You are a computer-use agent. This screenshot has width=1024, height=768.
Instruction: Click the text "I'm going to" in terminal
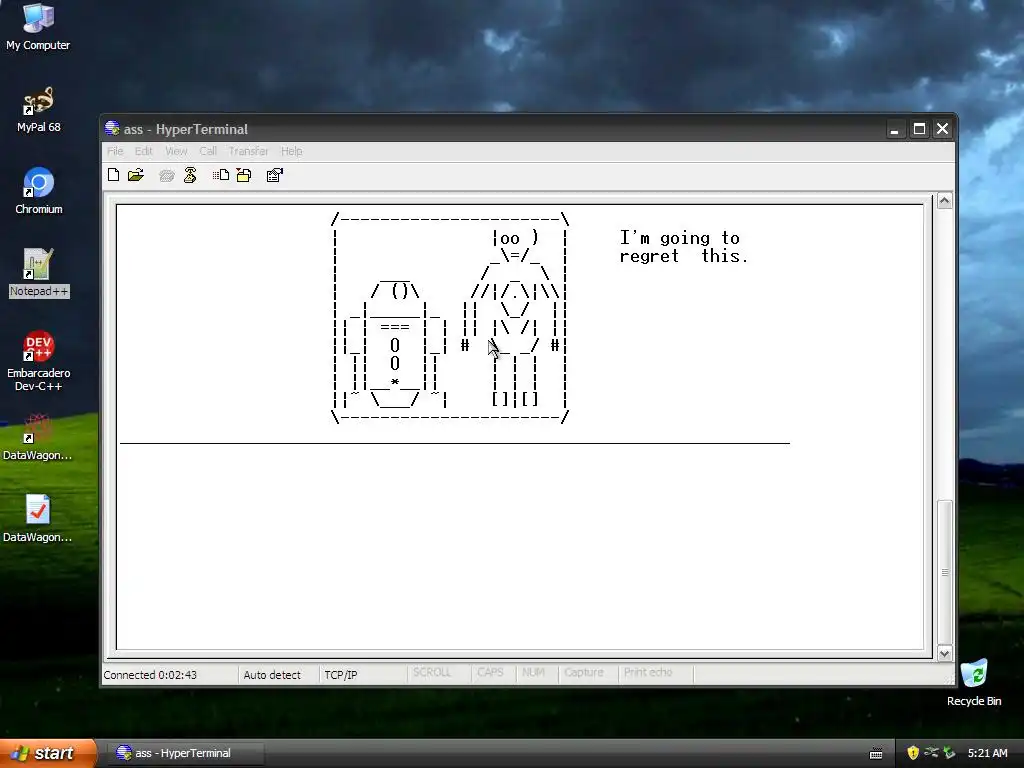click(x=679, y=238)
